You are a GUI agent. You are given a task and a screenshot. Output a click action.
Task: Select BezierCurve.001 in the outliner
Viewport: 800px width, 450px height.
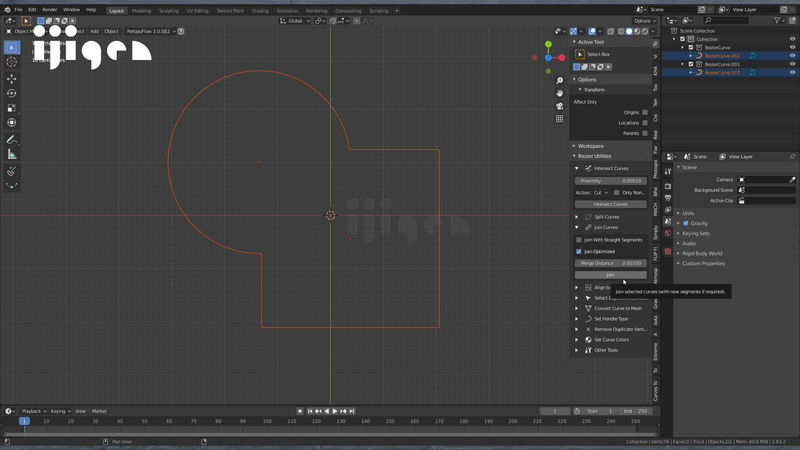pos(722,64)
